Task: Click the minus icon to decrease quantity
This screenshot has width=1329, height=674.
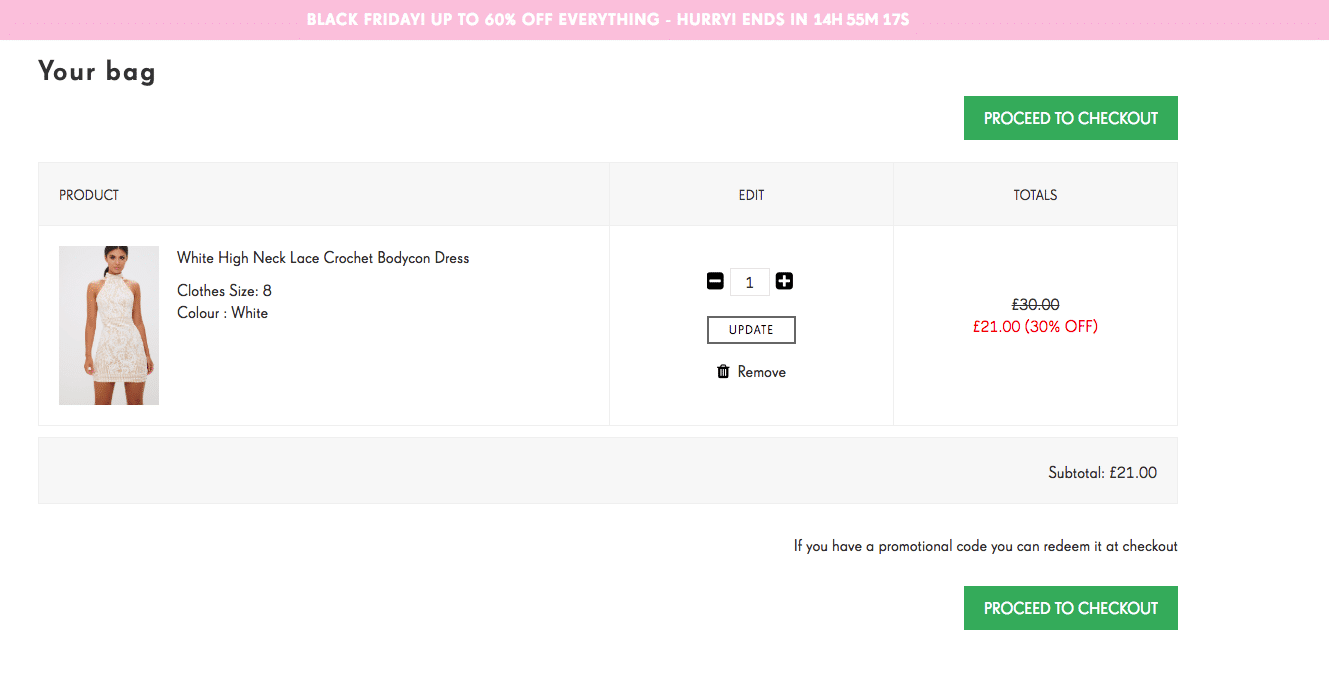Action: [715, 281]
